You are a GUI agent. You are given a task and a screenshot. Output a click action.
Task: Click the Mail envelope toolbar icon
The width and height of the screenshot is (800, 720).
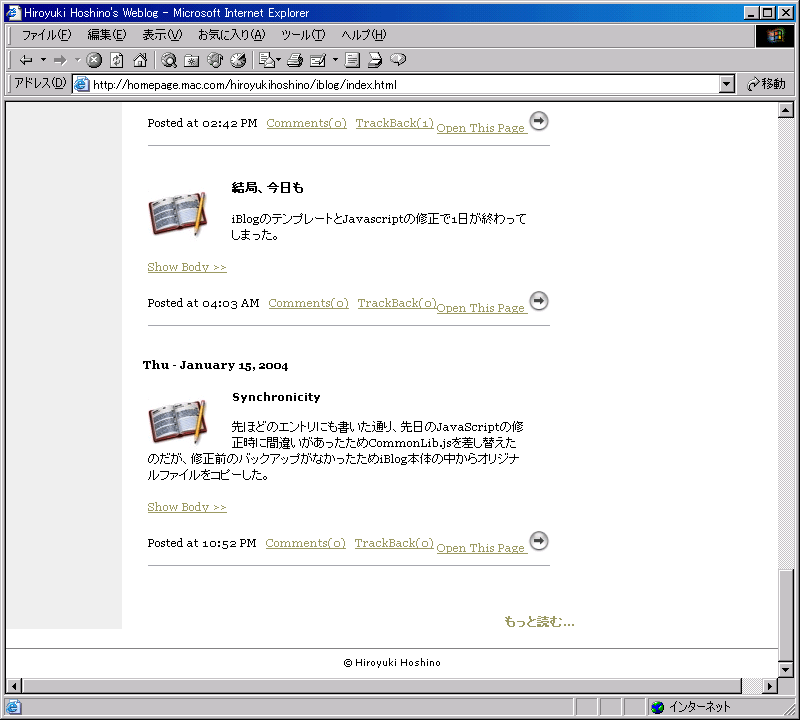coord(267,60)
